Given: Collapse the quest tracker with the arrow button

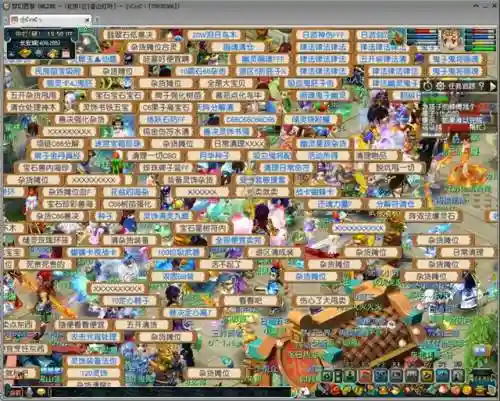Looking at the screenshot, I should (492, 86).
